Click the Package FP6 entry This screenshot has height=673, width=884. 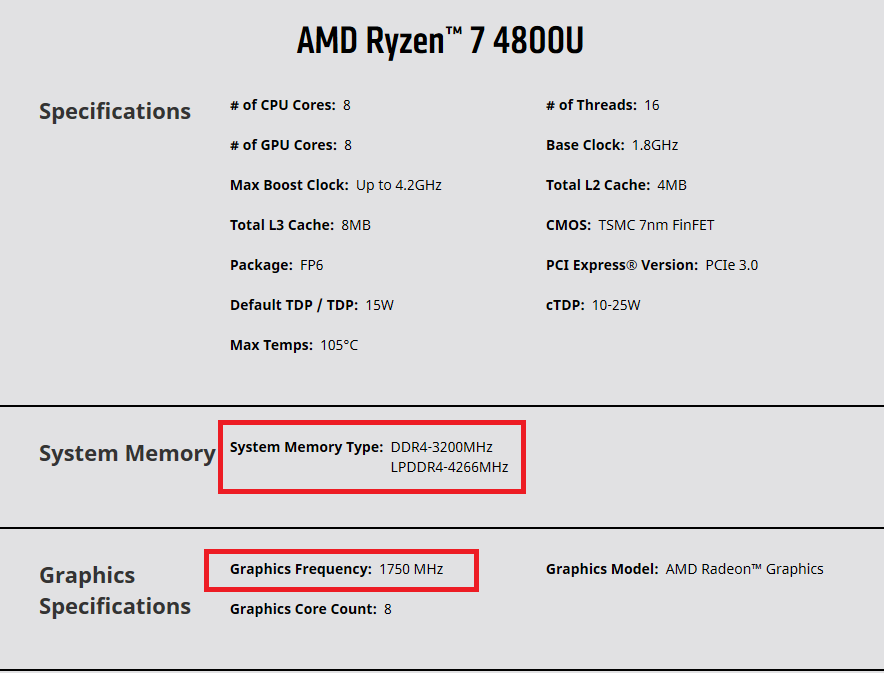click(x=276, y=265)
